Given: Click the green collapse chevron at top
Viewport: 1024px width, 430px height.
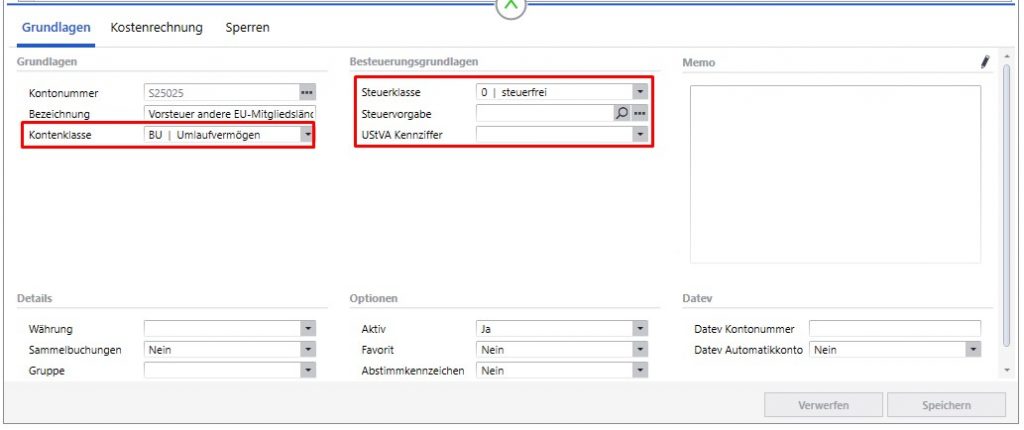Looking at the screenshot, I should (x=511, y=6).
